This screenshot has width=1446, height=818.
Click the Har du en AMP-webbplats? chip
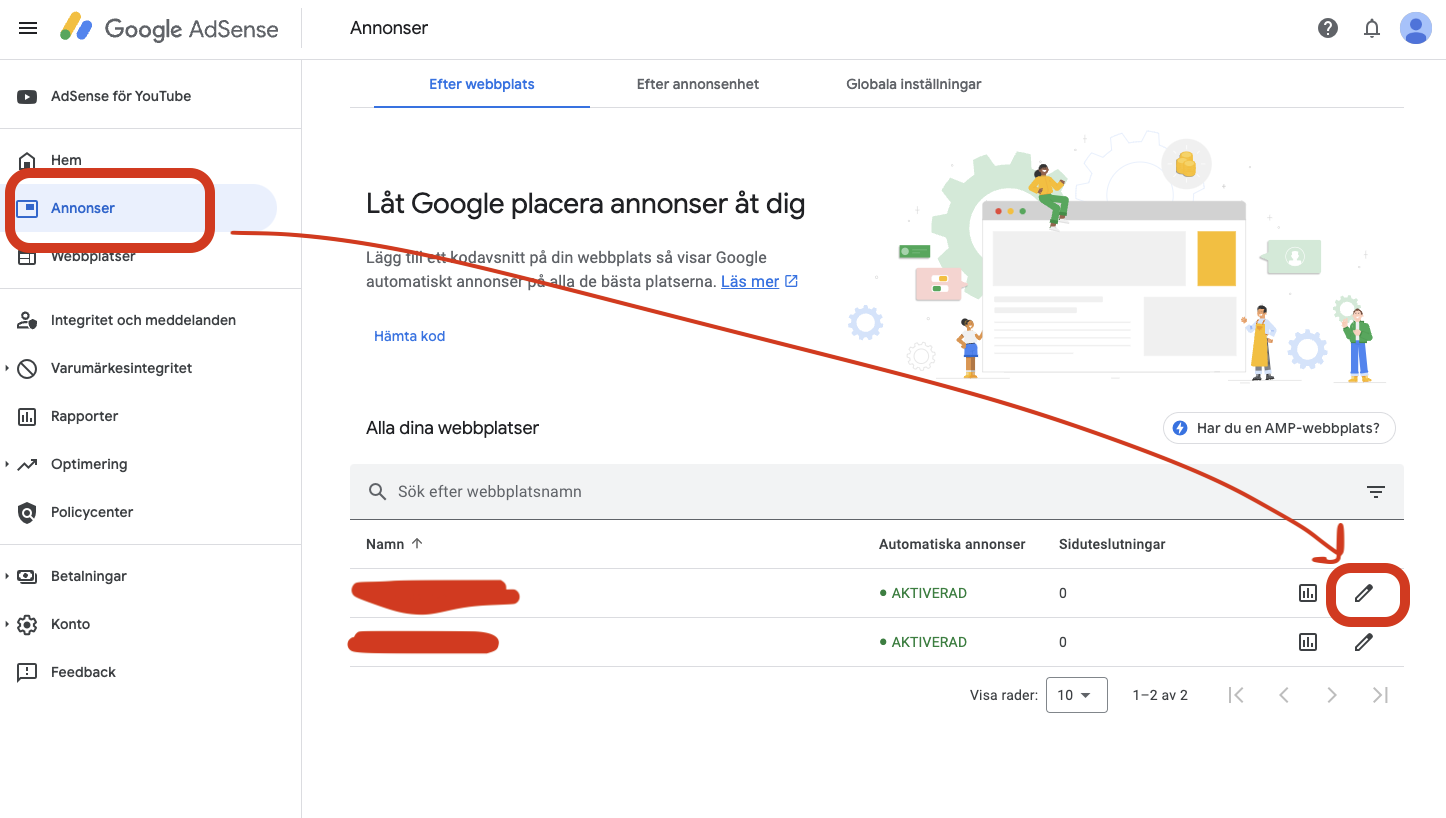click(x=1278, y=428)
